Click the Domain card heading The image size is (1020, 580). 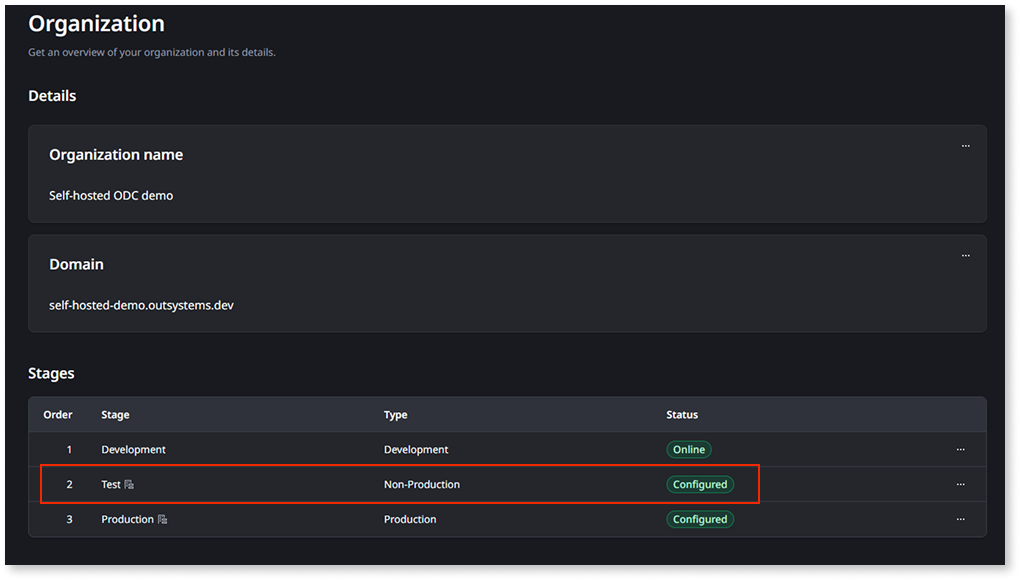pyautogui.click(x=76, y=265)
